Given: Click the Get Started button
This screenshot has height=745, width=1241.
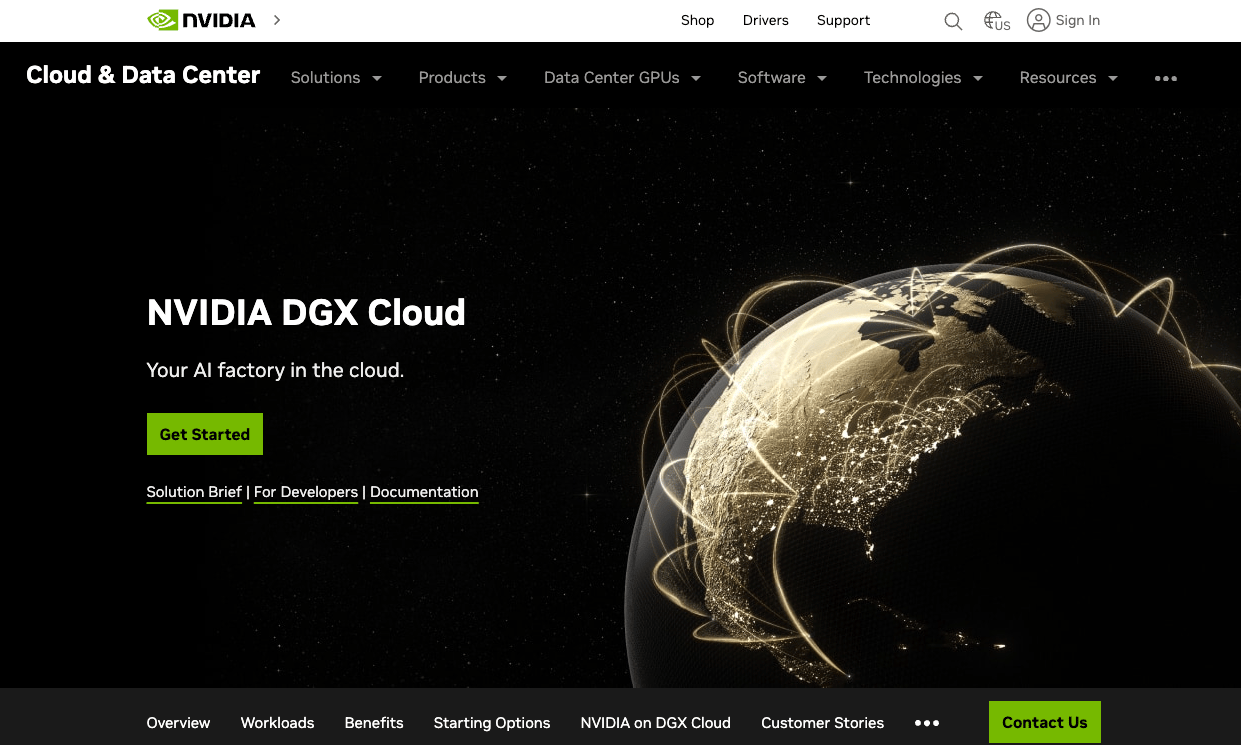Looking at the screenshot, I should (x=205, y=434).
